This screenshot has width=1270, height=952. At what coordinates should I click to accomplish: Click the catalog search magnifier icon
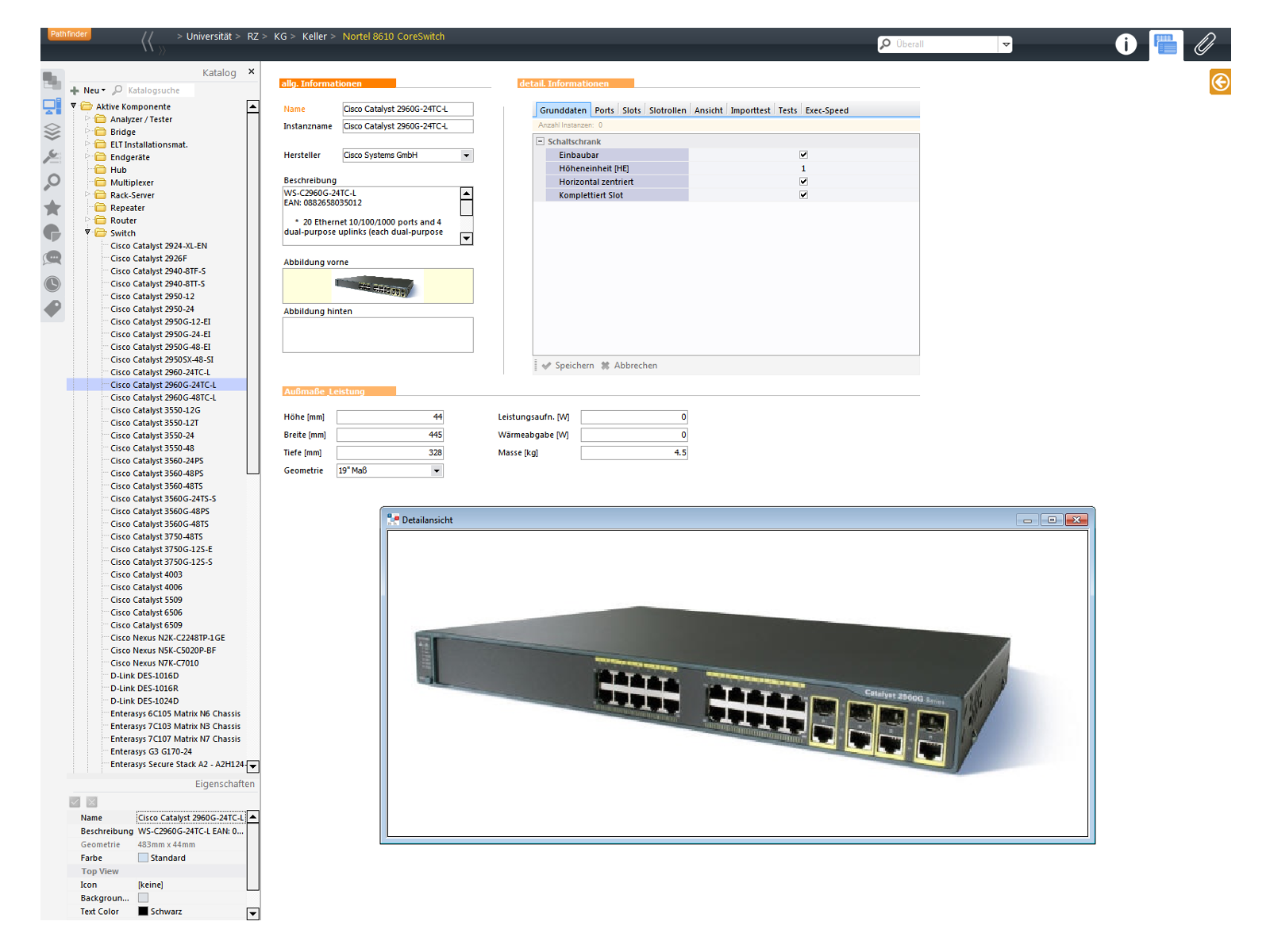pos(117,90)
